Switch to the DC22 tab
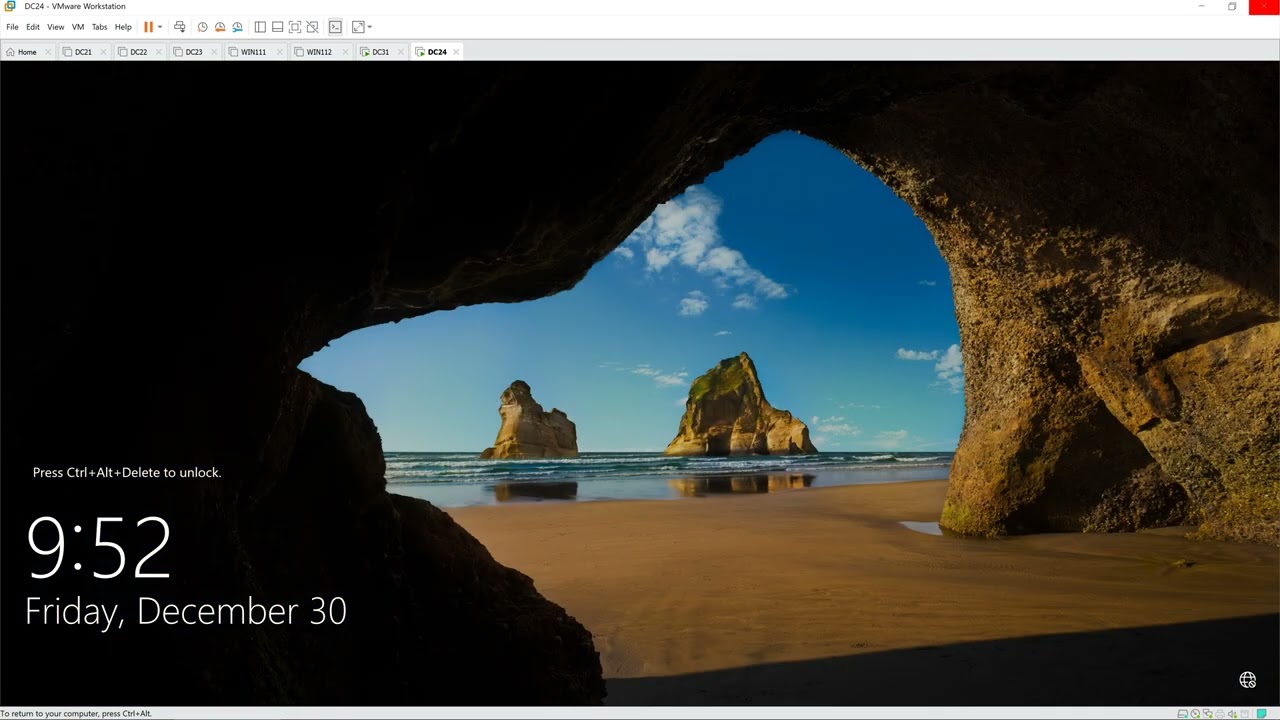 pyautogui.click(x=138, y=52)
